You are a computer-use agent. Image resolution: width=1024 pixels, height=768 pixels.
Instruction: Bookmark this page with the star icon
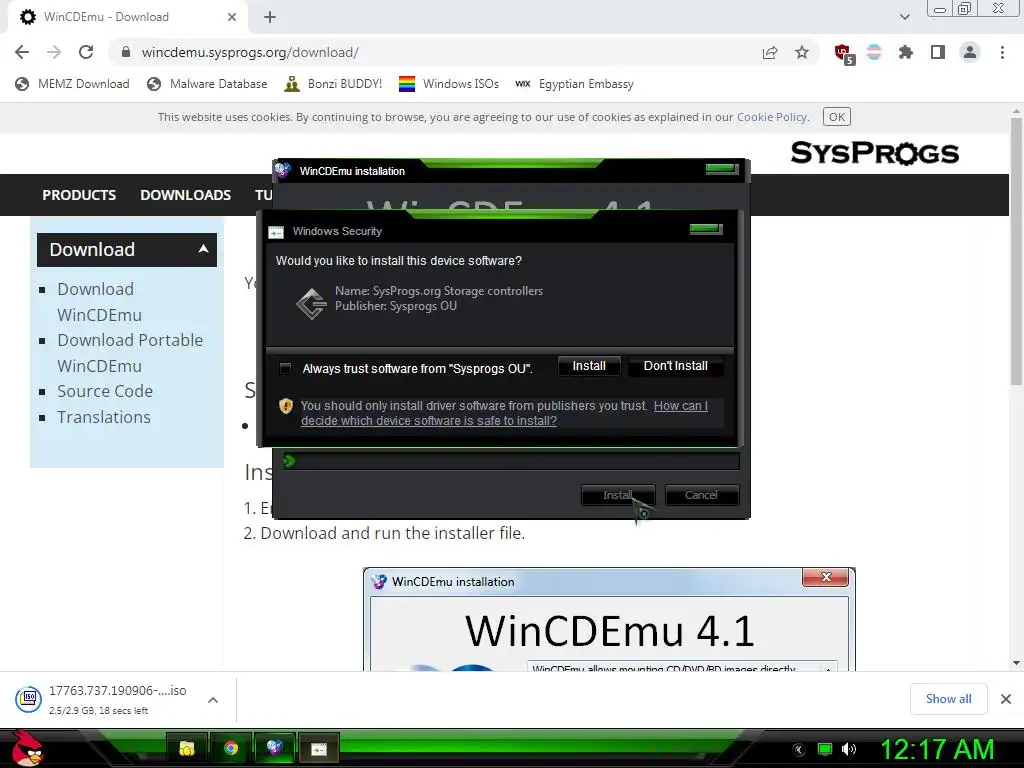pyautogui.click(x=802, y=52)
